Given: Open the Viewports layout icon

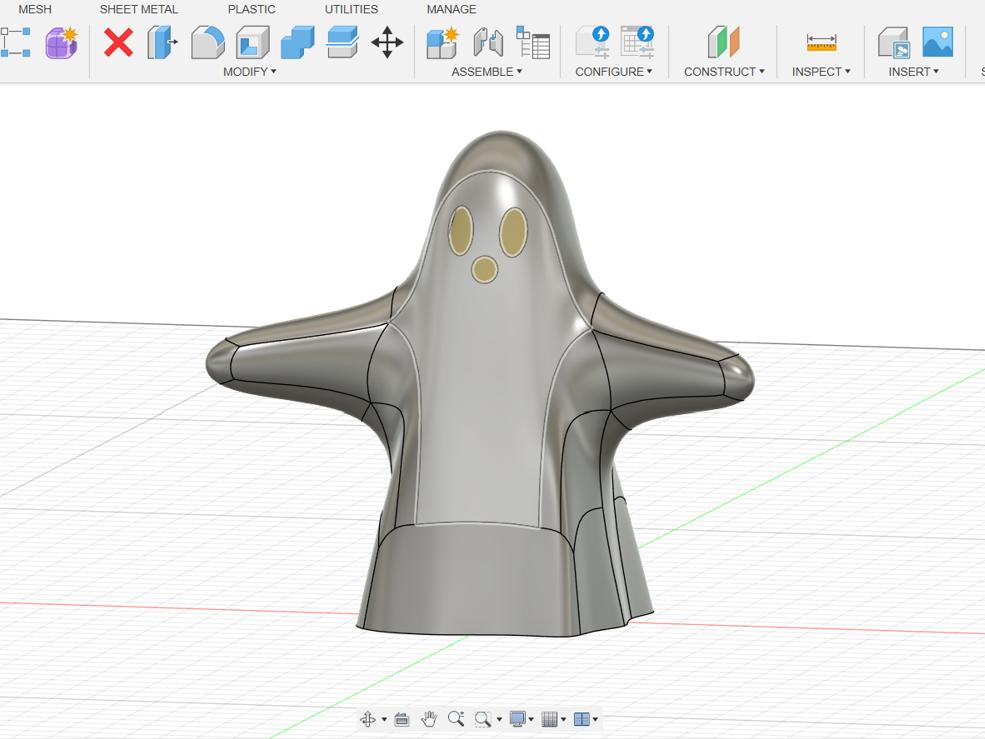Looking at the screenshot, I should point(582,719).
